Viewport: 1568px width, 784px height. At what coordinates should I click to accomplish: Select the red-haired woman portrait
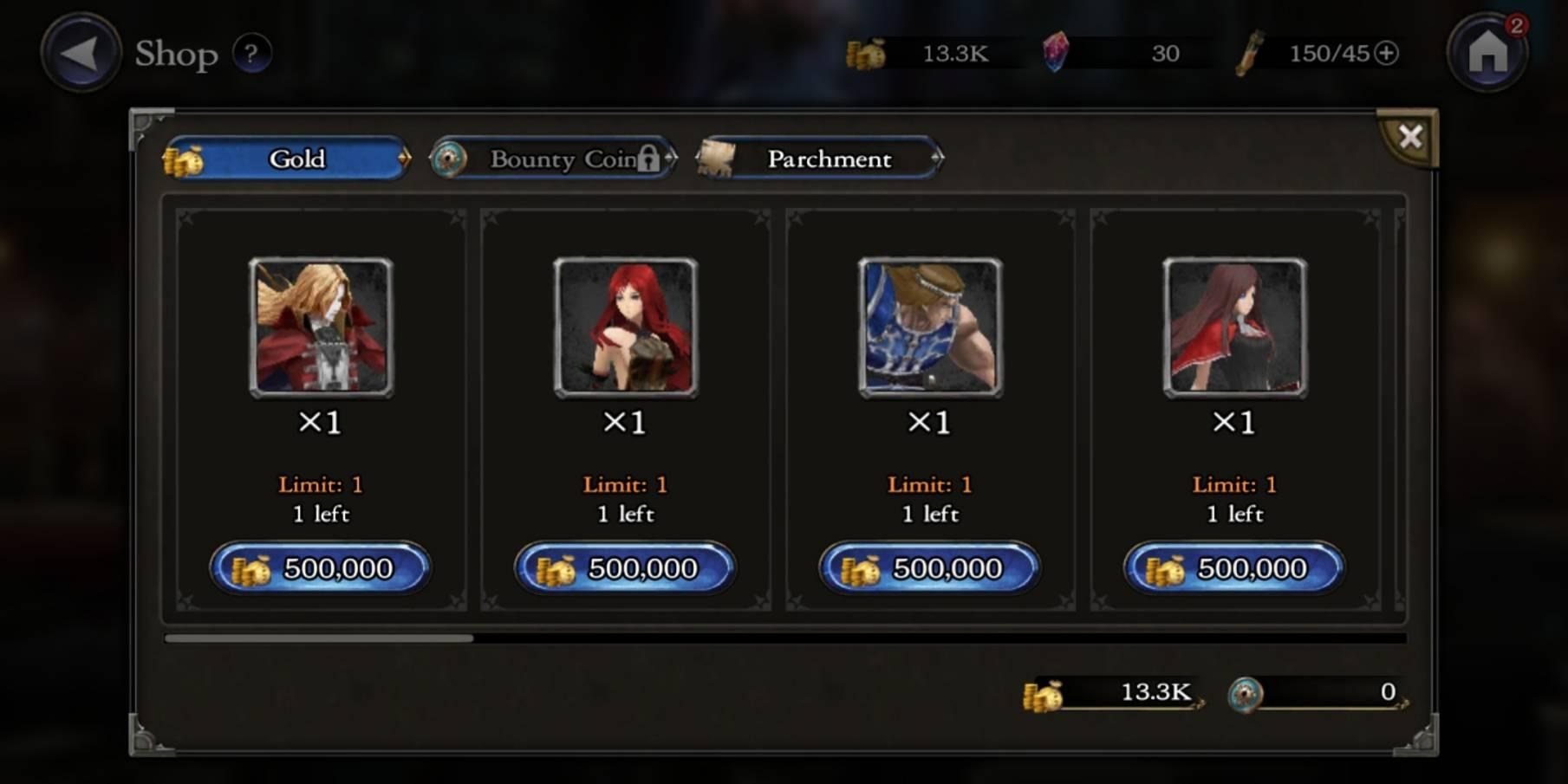pyautogui.click(x=626, y=327)
